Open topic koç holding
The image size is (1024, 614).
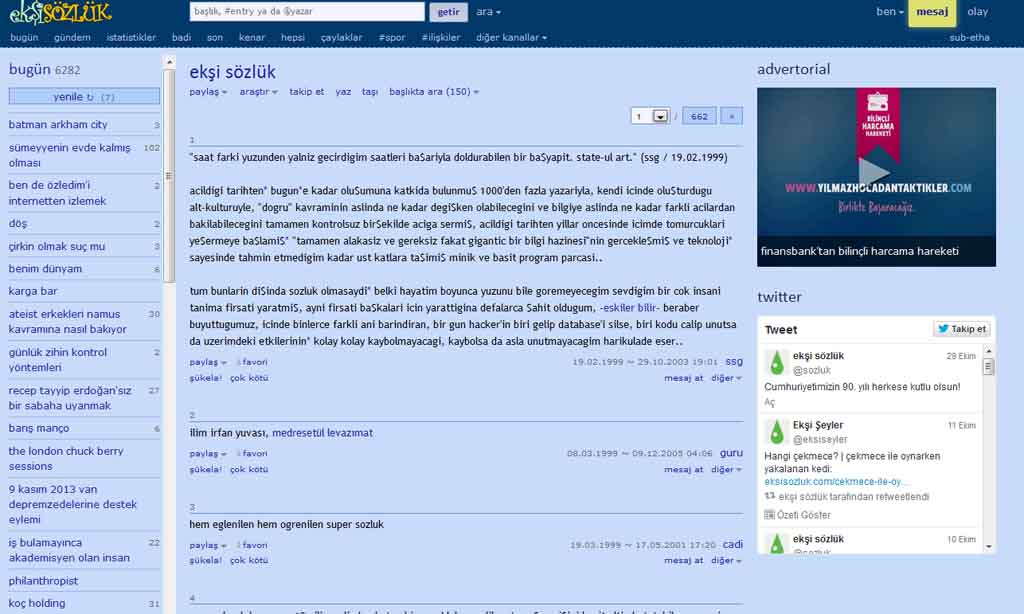[37, 603]
